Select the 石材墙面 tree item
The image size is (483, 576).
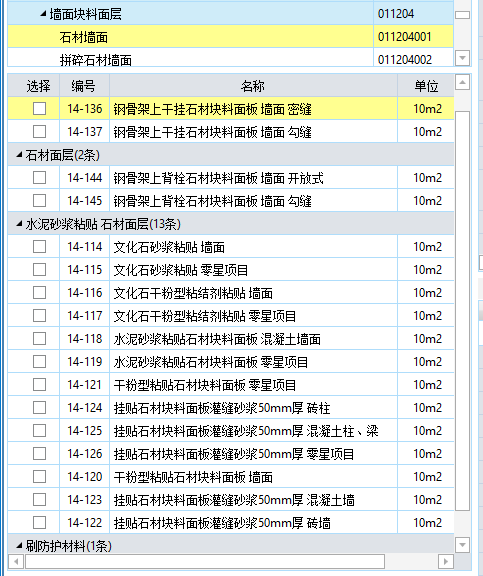(x=84, y=37)
